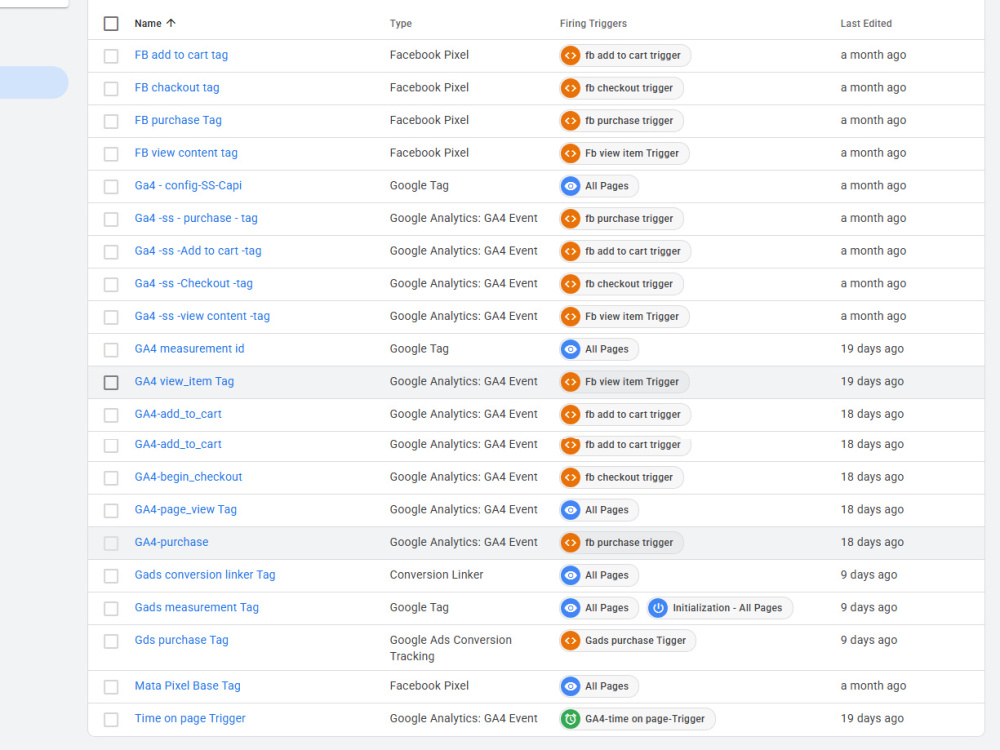Click 18 days ago in GA4-begin_checkout row
This screenshot has height=750, width=1000.
(872, 476)
